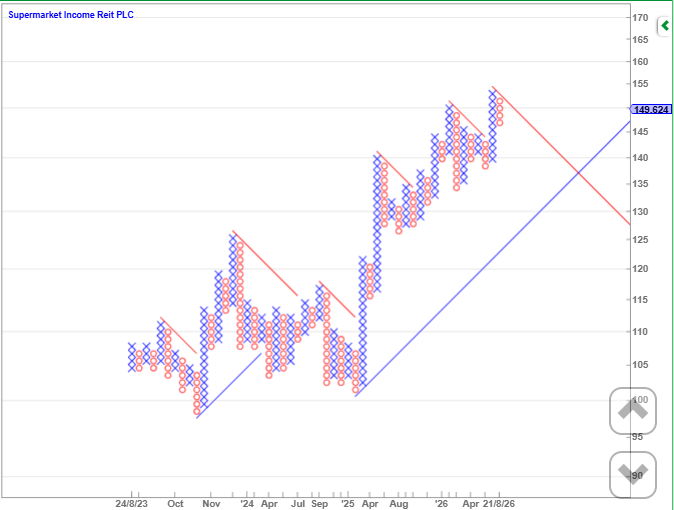674x510 pixels.
Task: Select the 149.624 current price marker
Action: (651, 109)
